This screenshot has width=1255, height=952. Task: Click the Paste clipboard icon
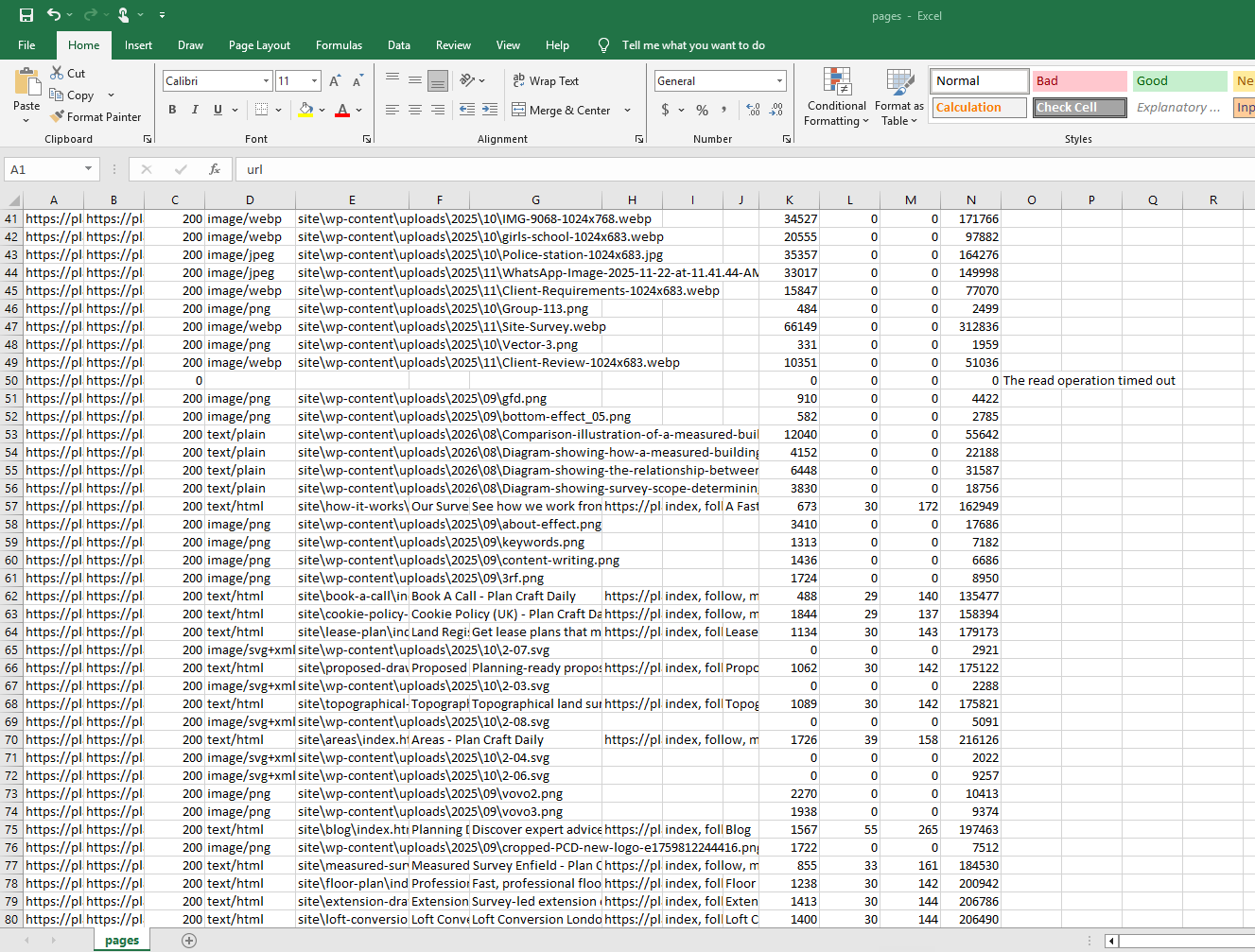click(x=26, y=81)
